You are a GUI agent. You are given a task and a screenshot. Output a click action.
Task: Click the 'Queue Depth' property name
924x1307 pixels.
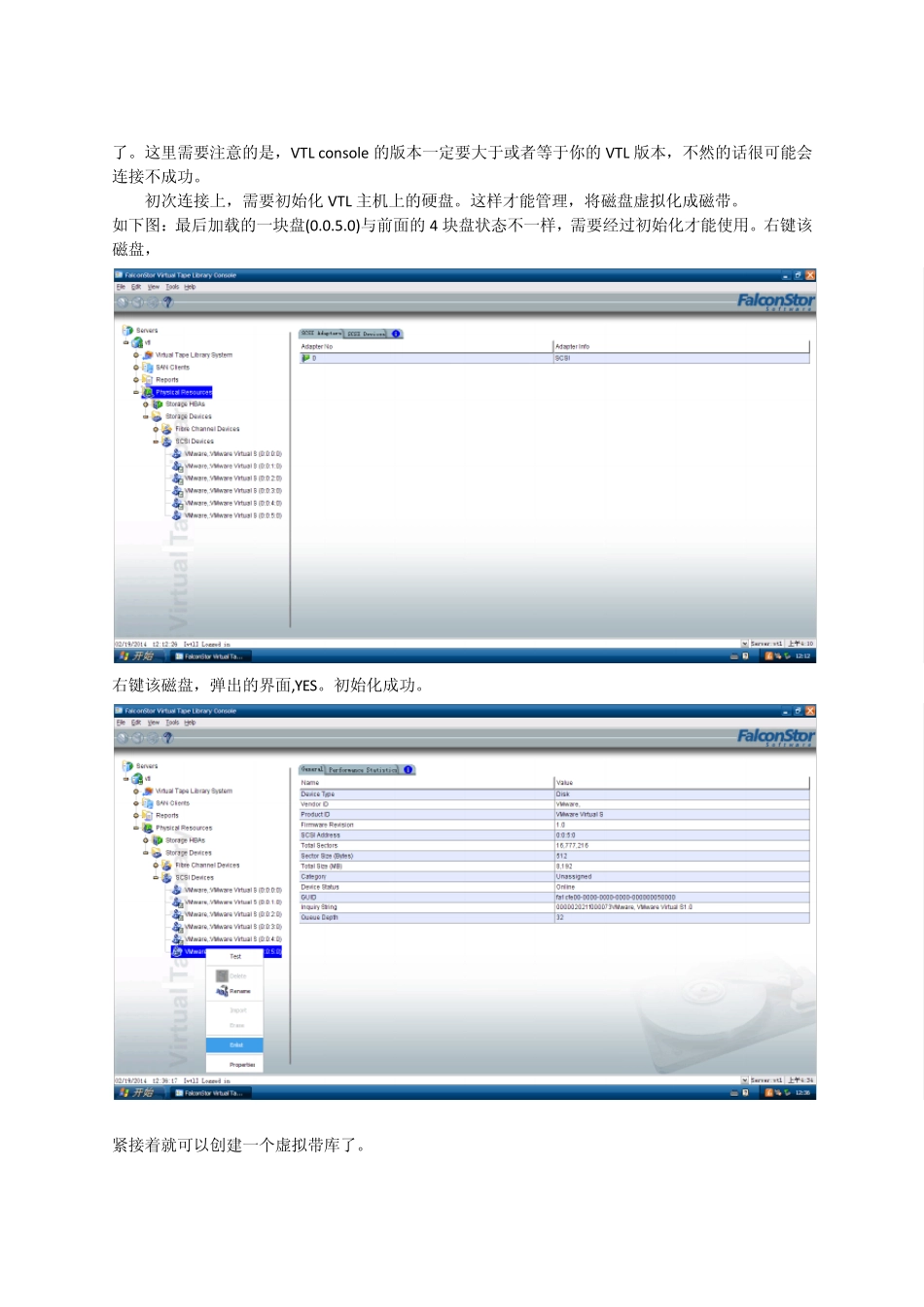pyautogui.click(x=319, y=917)
